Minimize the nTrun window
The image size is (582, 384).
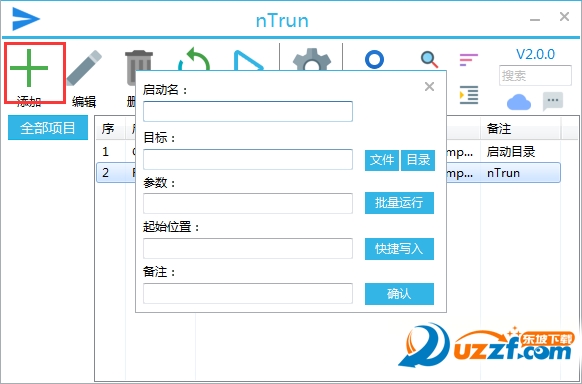[x=535, y=19]
